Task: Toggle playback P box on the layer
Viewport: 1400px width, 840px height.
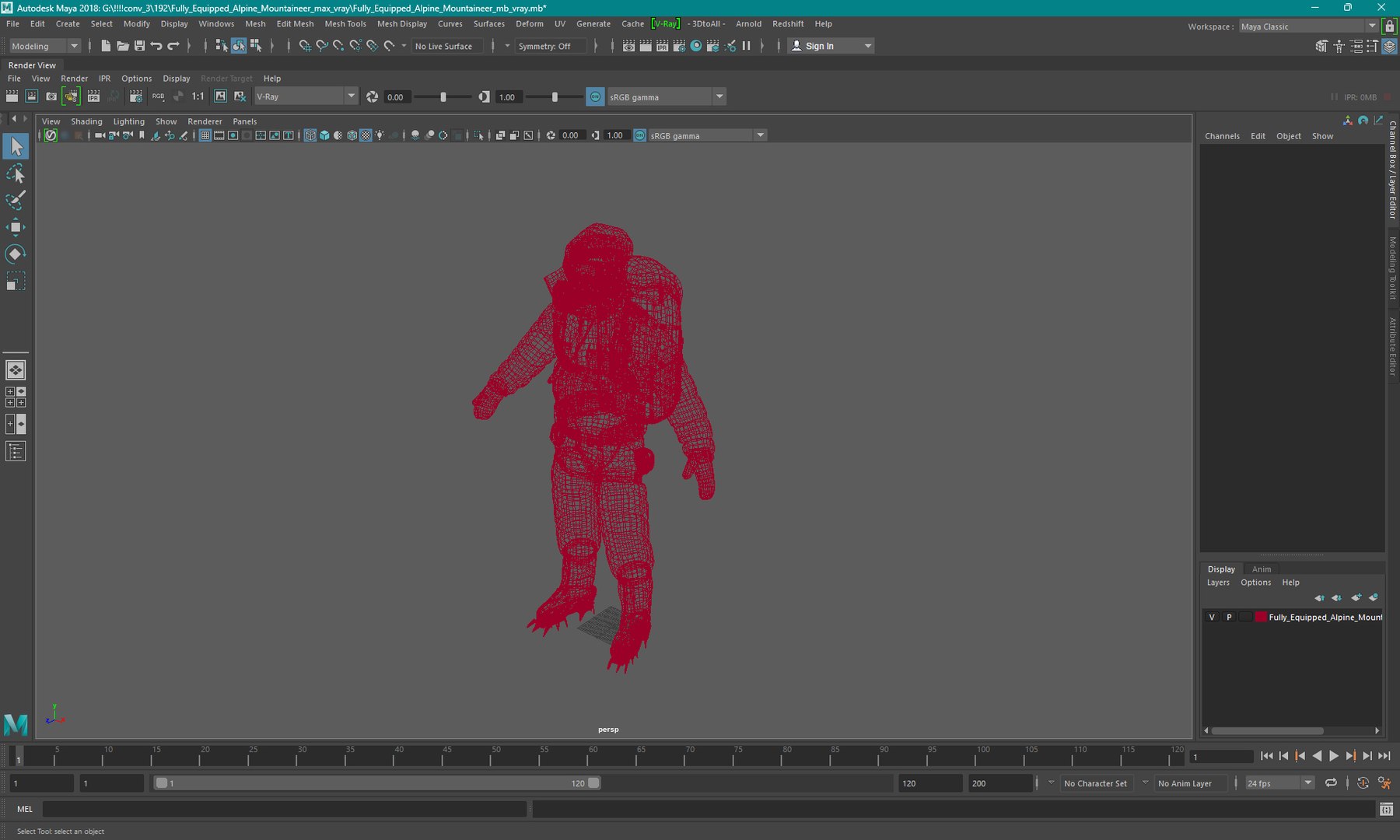Action: [1229, 617]
